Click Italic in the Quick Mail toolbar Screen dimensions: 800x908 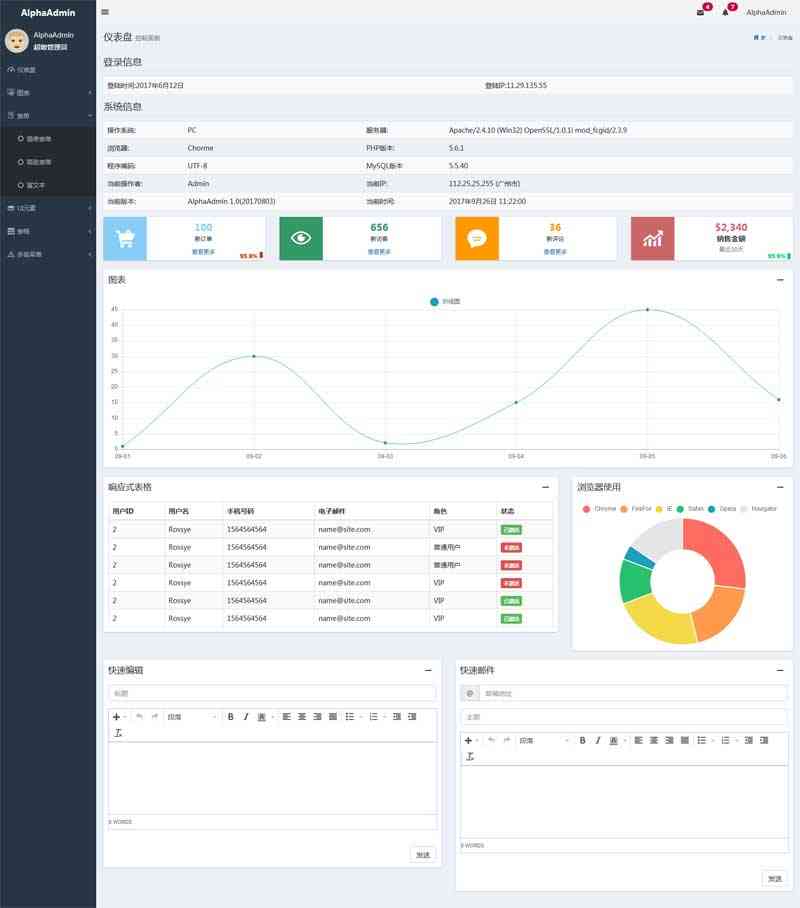tap(597, 740)
